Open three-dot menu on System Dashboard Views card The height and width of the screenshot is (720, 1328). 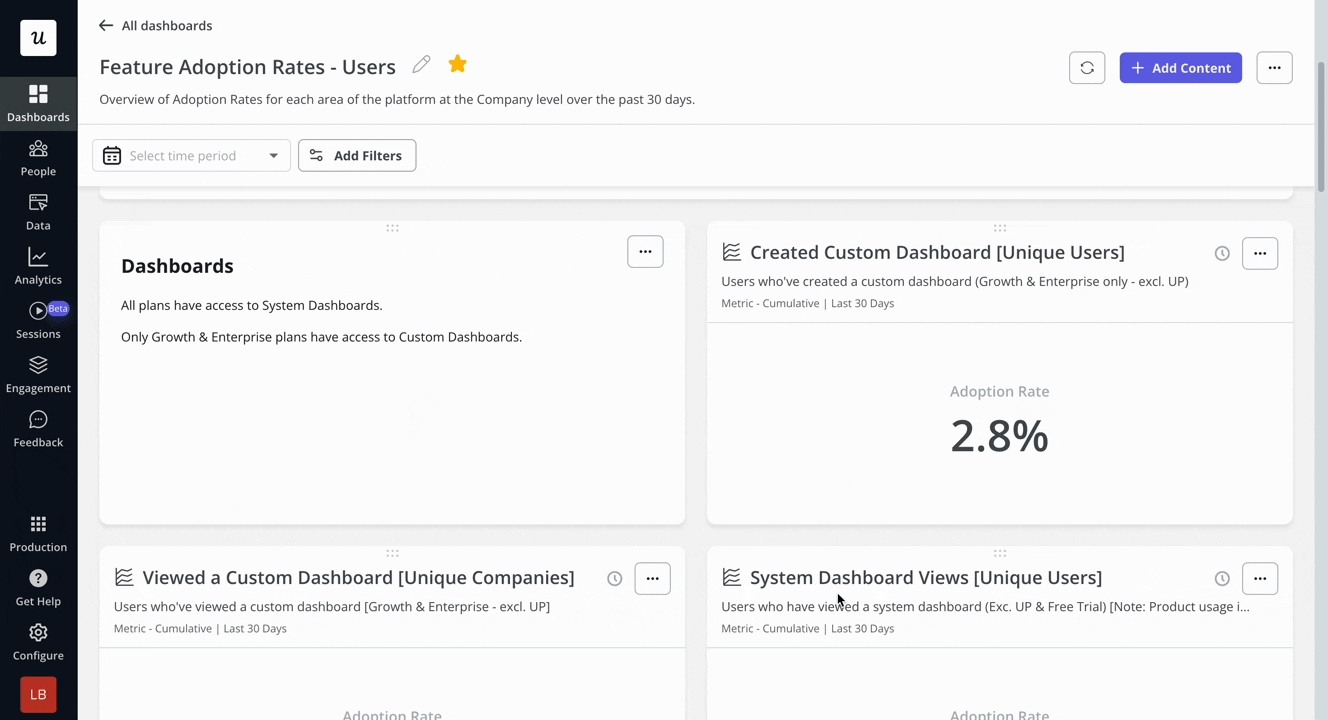(1260, 578)
